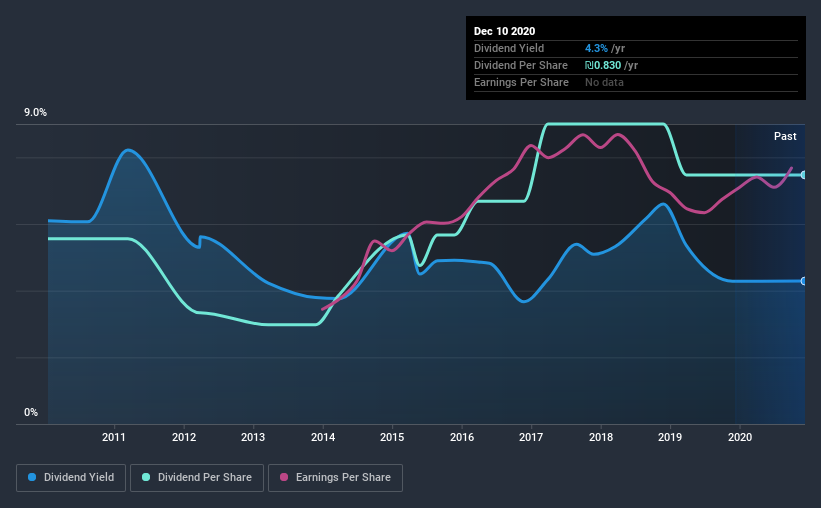Click the tooltip Earnings Per Share row label
Viewport: 821px width, 508px height.
point(521,82)
